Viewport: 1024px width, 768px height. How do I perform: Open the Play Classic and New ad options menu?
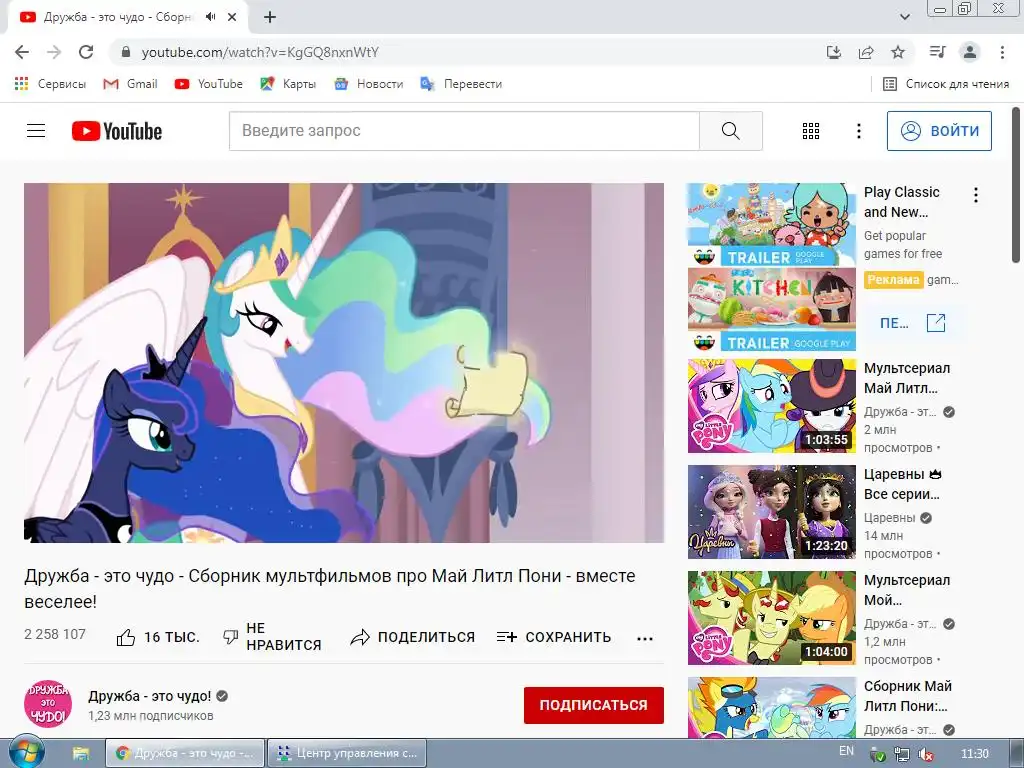pos(976,195)
